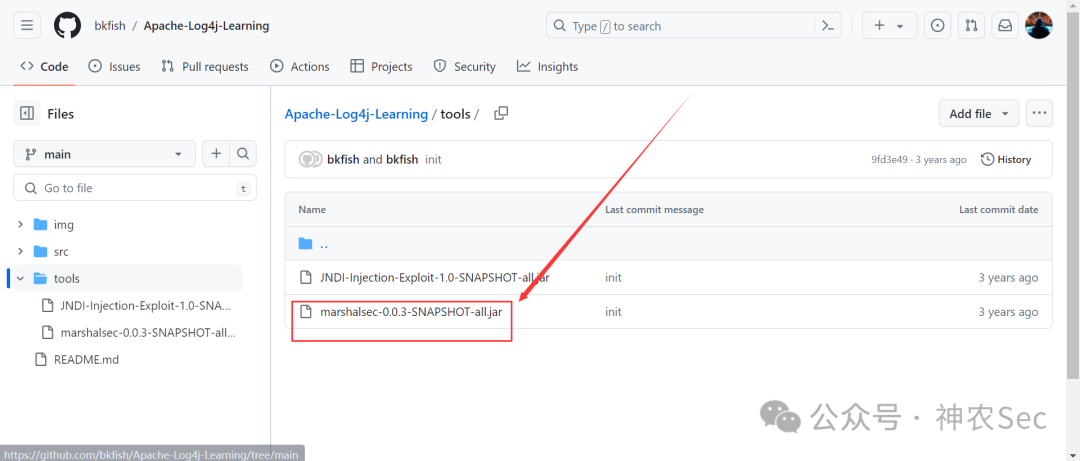The width and height of the screenshot is (1080, 461).
Task: Expand the src folder chevron
Action: (x=21, y=252)
